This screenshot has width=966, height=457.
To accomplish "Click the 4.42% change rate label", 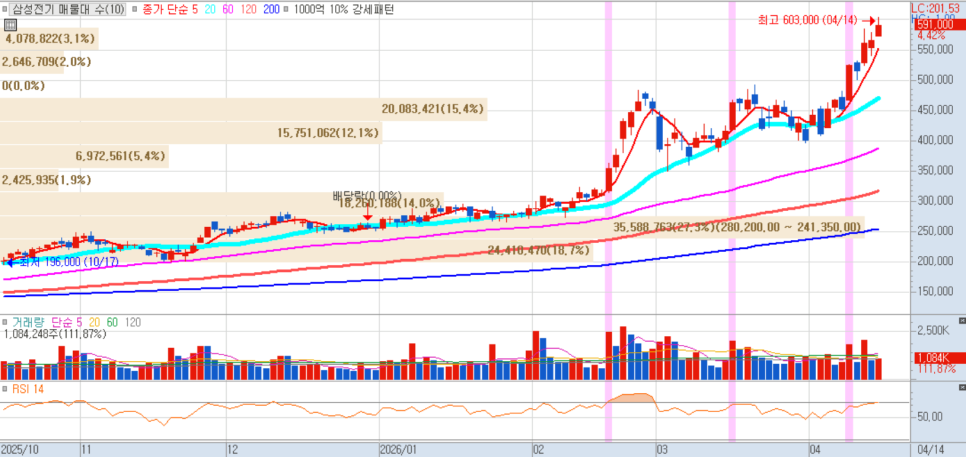I will tap(931, 36).
